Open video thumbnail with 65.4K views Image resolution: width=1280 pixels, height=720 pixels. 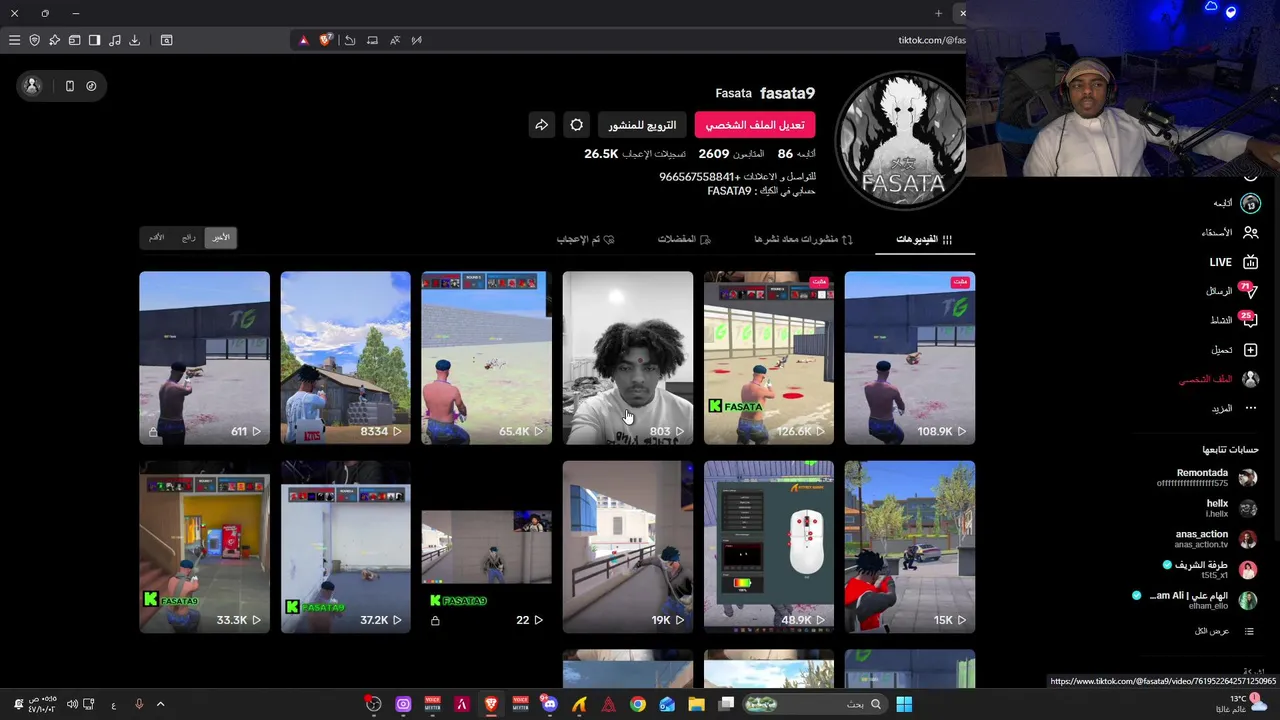click(486, 358)
